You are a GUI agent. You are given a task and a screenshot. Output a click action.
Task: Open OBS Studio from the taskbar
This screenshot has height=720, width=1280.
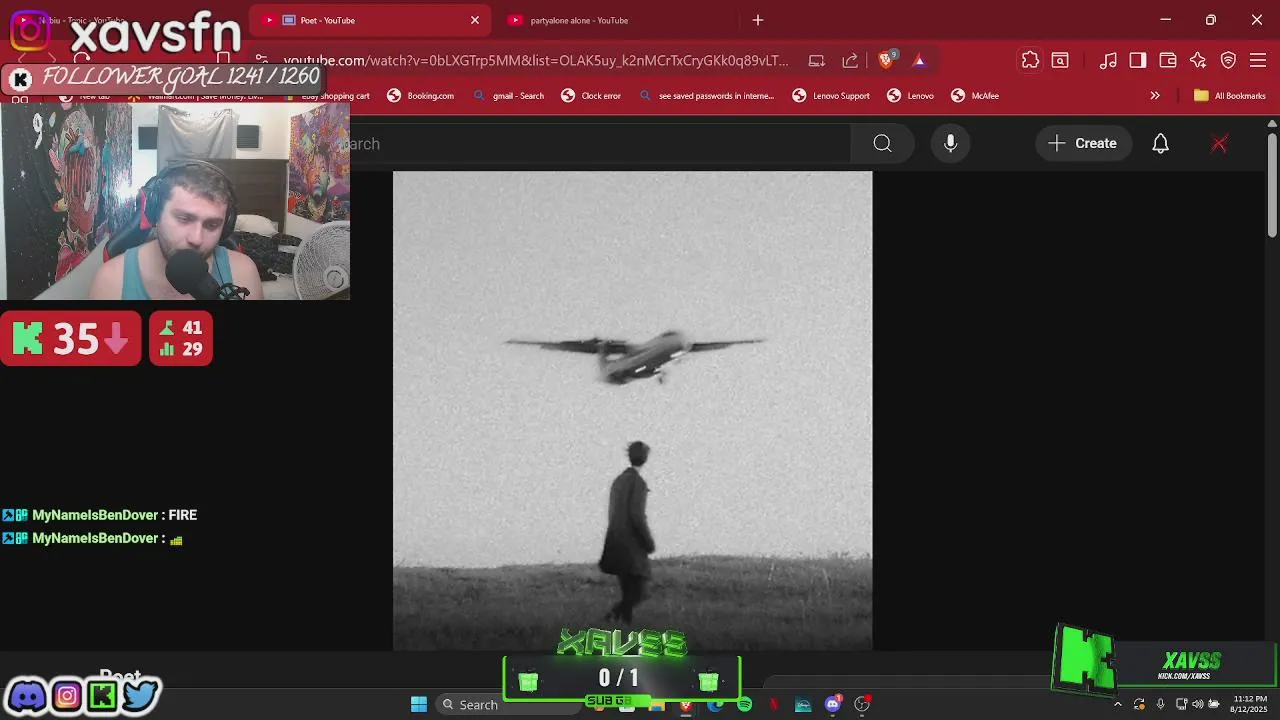863,704
